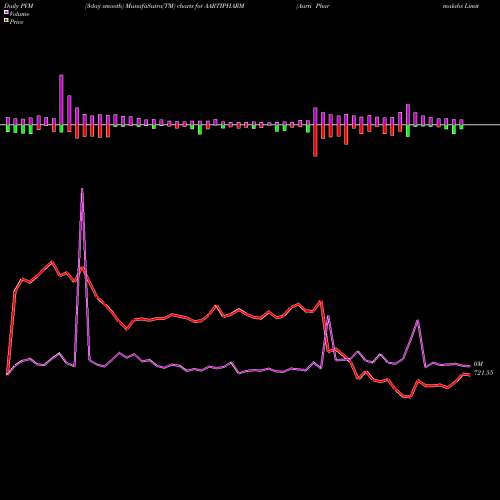Click the Daily PVM title text

[19, 6]
